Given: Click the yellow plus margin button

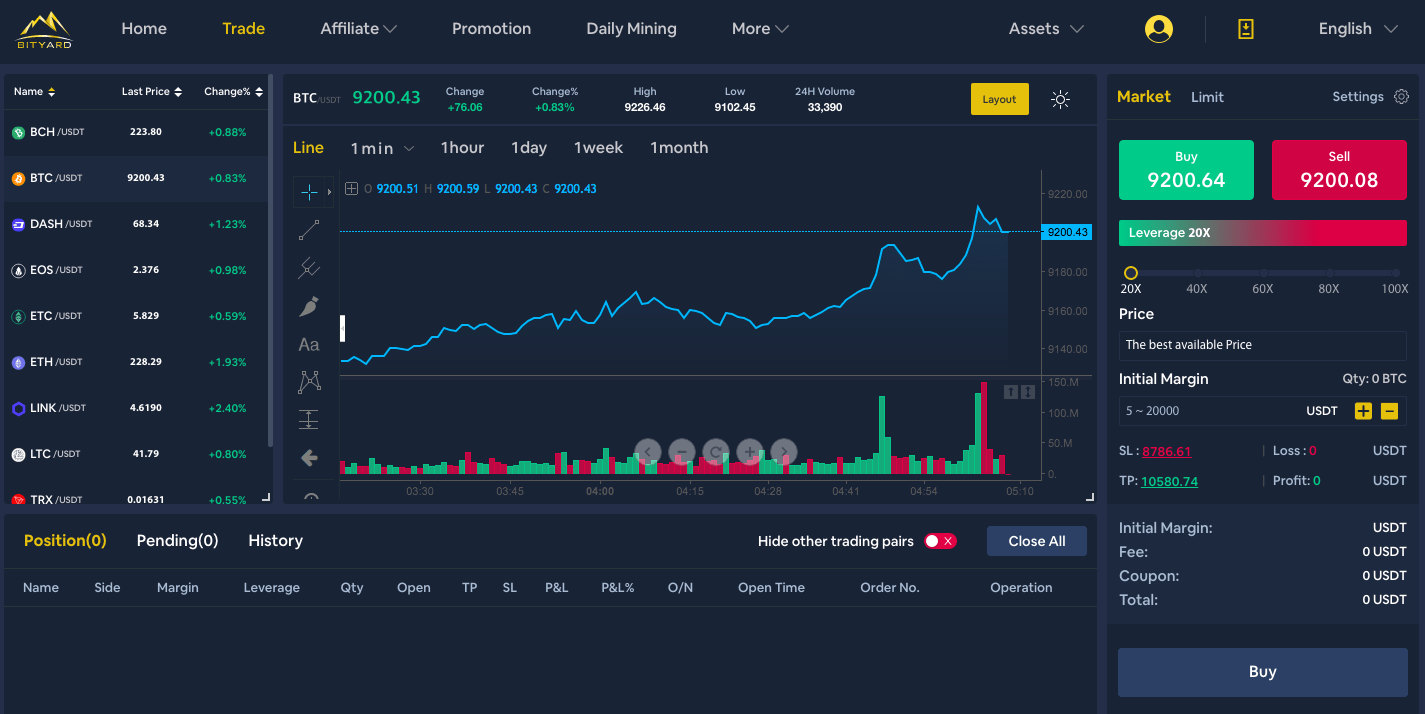Looking at the screenshot, I should coord(1363,411).
